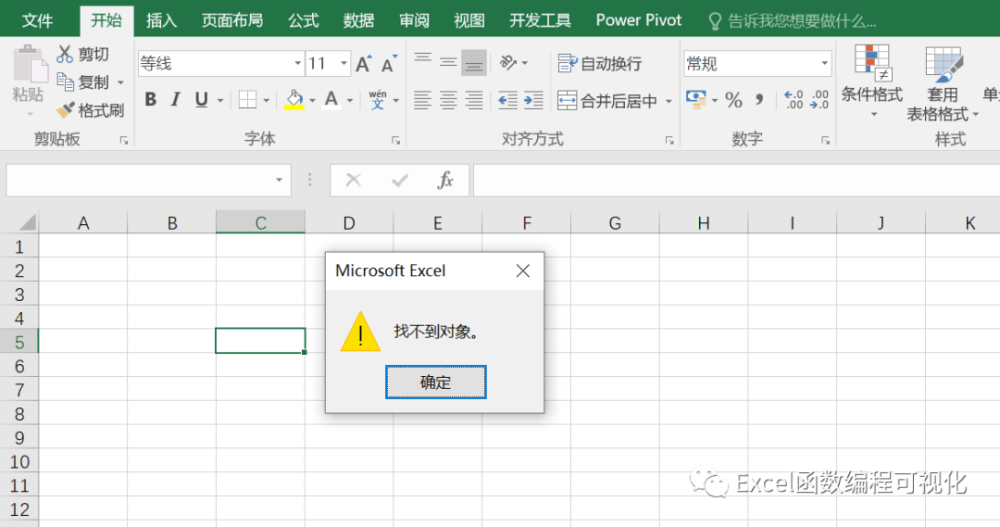
Task: Click Decrease Decimal icon
Action: tap(820, 100)
